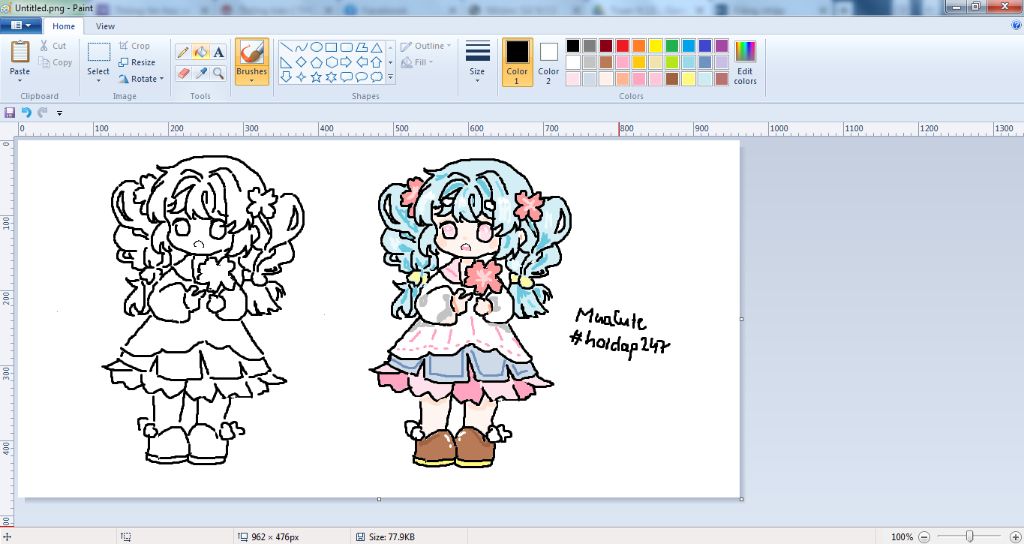1024x544 pixels.
Task: Open Customize Quick Access Toolbar arrow
Action: 59,113
